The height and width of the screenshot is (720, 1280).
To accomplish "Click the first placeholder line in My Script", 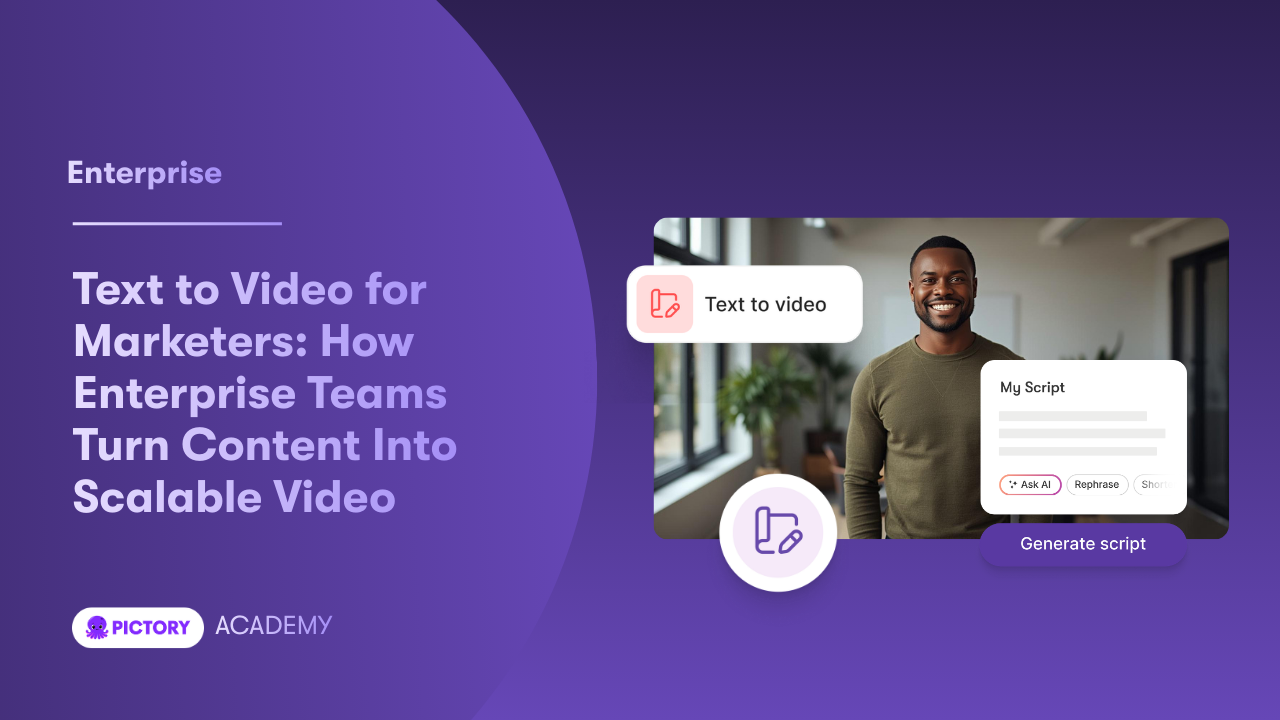I will pyautogui.click(x=1072, y=416).
